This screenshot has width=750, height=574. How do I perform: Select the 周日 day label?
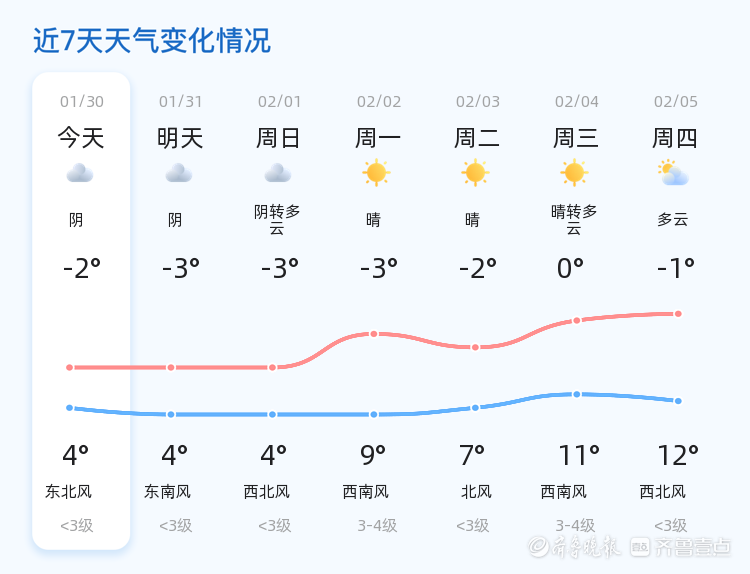click(x=278, y=138)
